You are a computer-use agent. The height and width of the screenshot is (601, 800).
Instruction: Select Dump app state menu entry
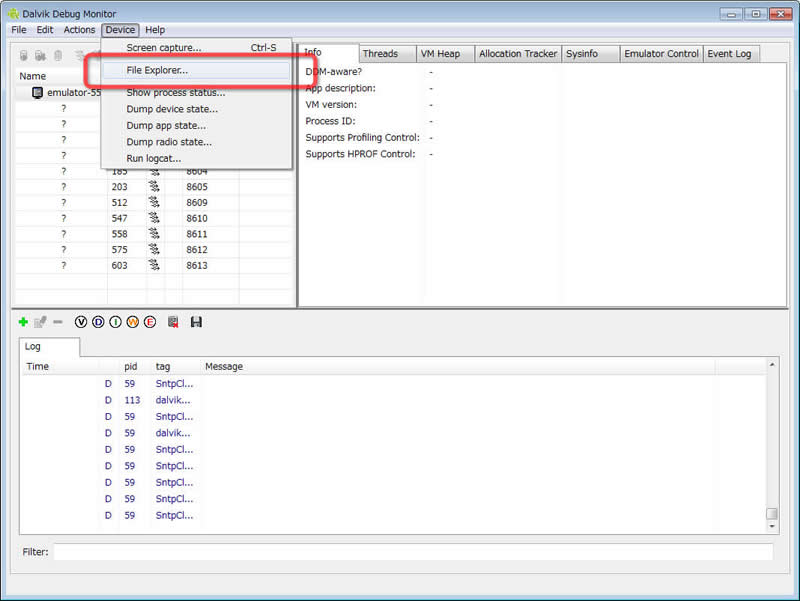(x=196, y=126)
